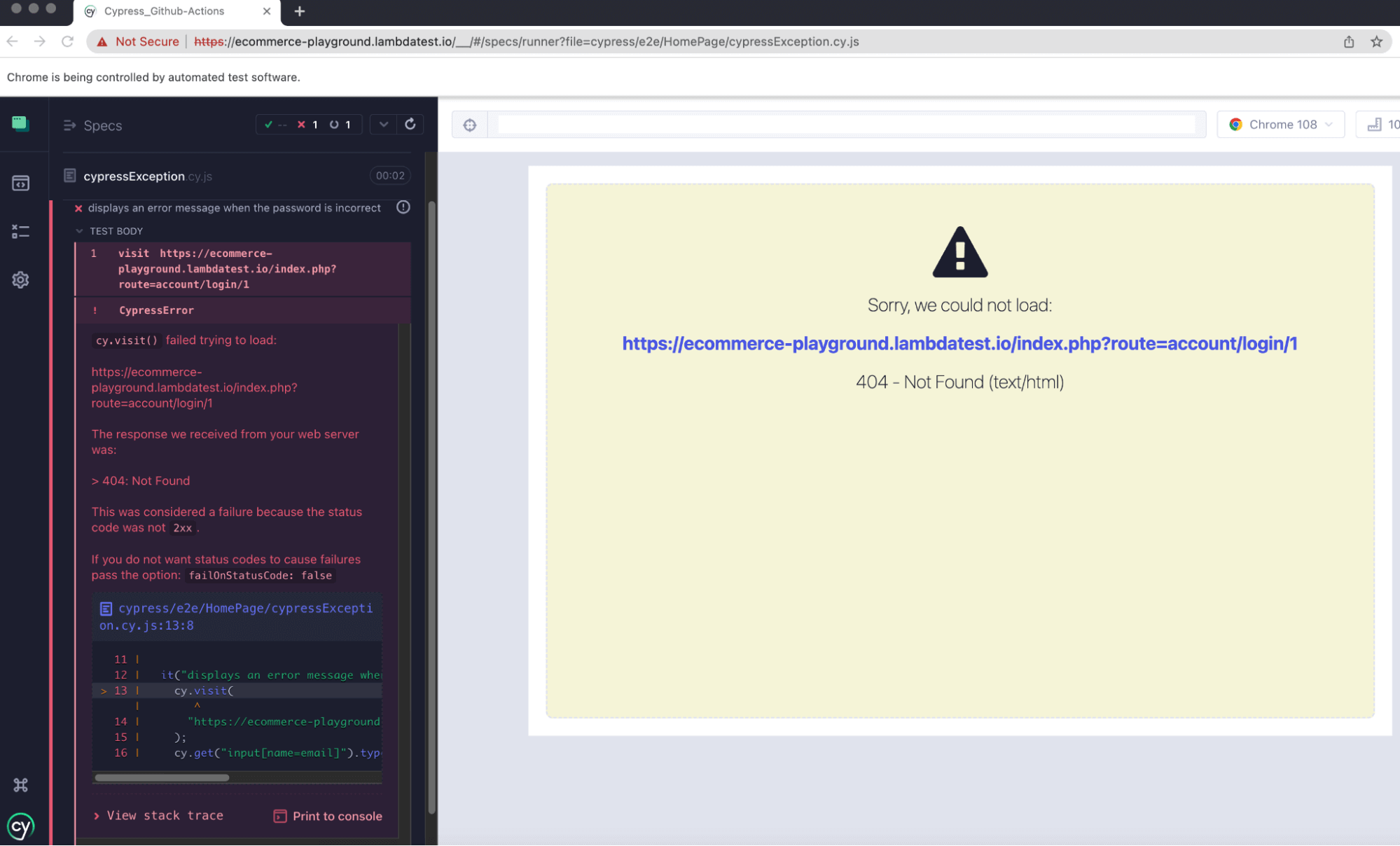
Task: Collapse the TEST BODY section
Action: click(80, 230)
